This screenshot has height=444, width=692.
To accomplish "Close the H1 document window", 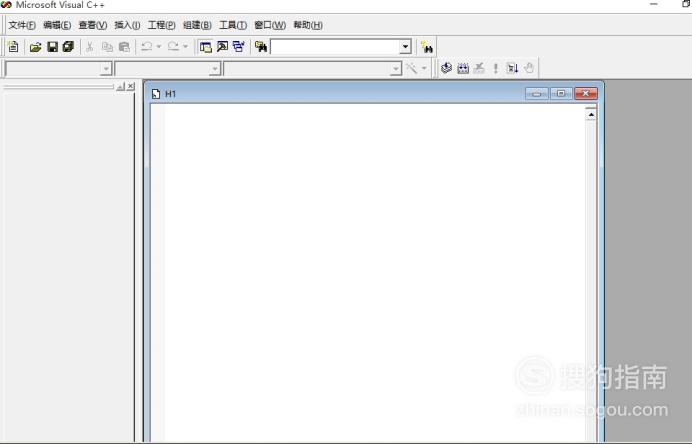I will click(x=586, y=94).
